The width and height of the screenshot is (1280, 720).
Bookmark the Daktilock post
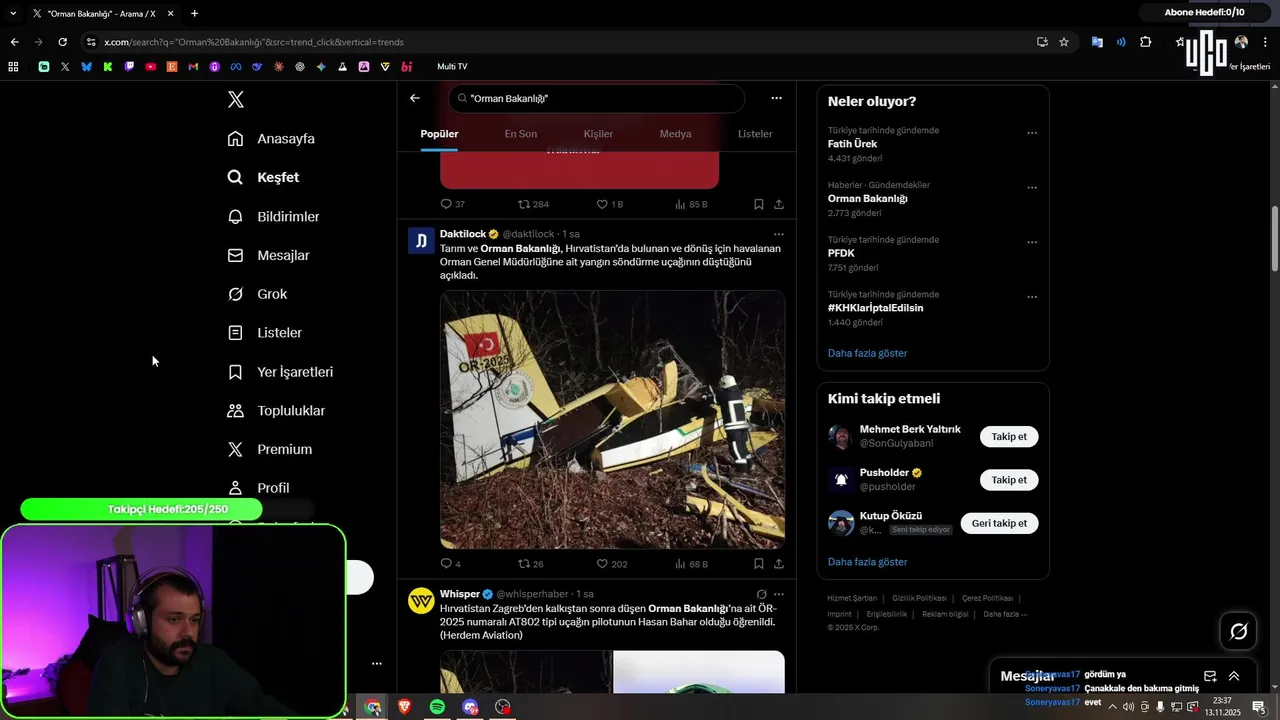tap(758, 564)
